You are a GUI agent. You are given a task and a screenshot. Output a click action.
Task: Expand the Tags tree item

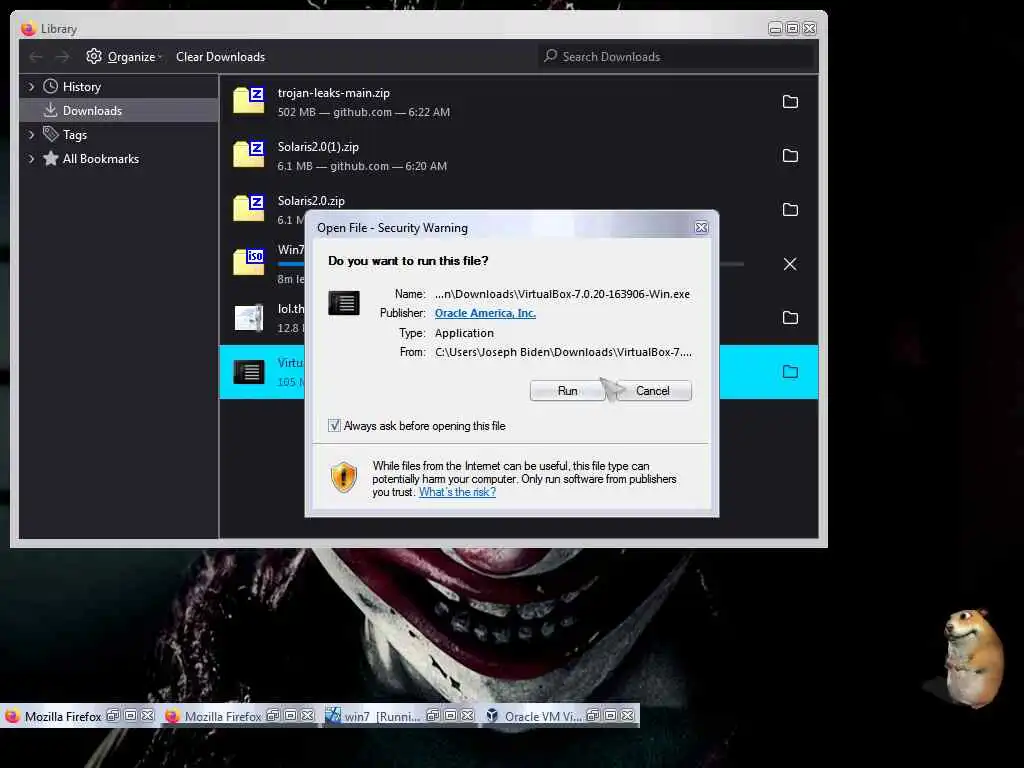click(x=31, y=135)
